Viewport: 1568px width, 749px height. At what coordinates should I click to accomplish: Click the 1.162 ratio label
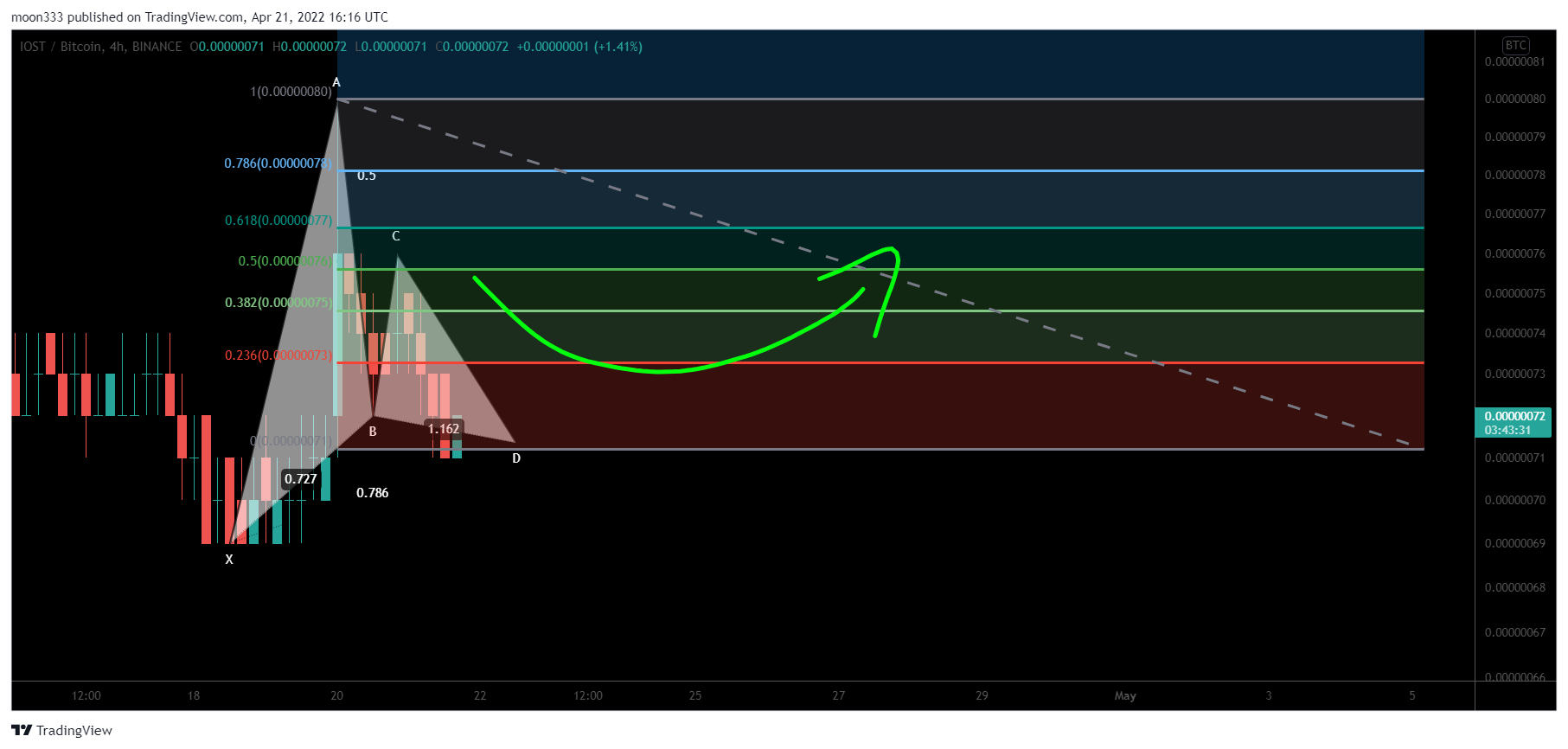pos(444,429)
